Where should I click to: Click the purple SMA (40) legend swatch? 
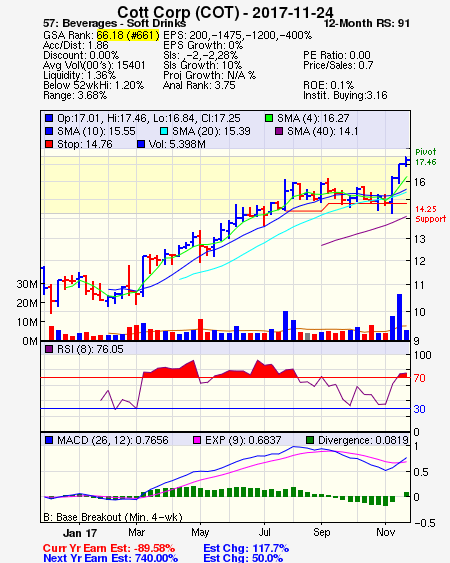(279, 131)
